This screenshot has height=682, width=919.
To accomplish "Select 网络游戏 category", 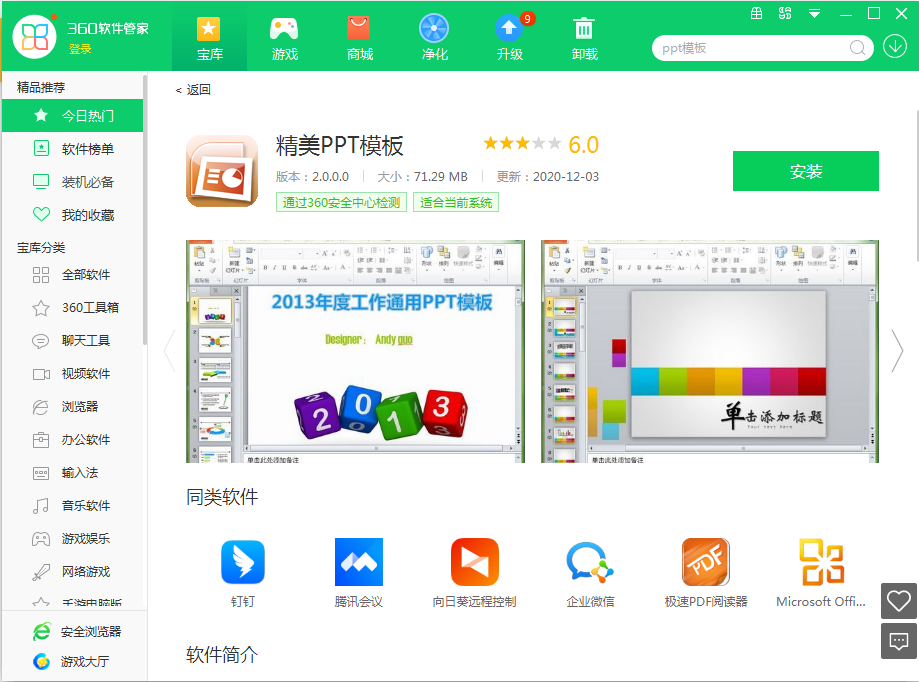I will tap(73, 571).
